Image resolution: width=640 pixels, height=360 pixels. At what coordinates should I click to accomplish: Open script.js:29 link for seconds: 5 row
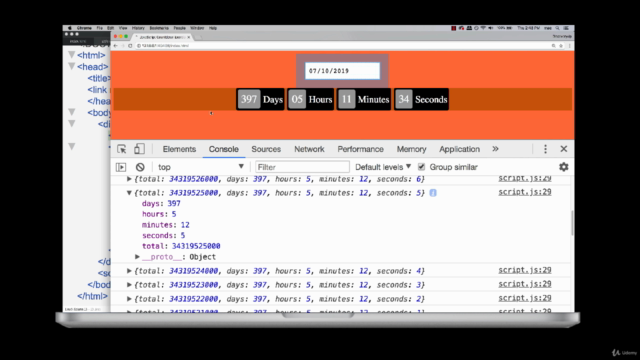point(524,192)
